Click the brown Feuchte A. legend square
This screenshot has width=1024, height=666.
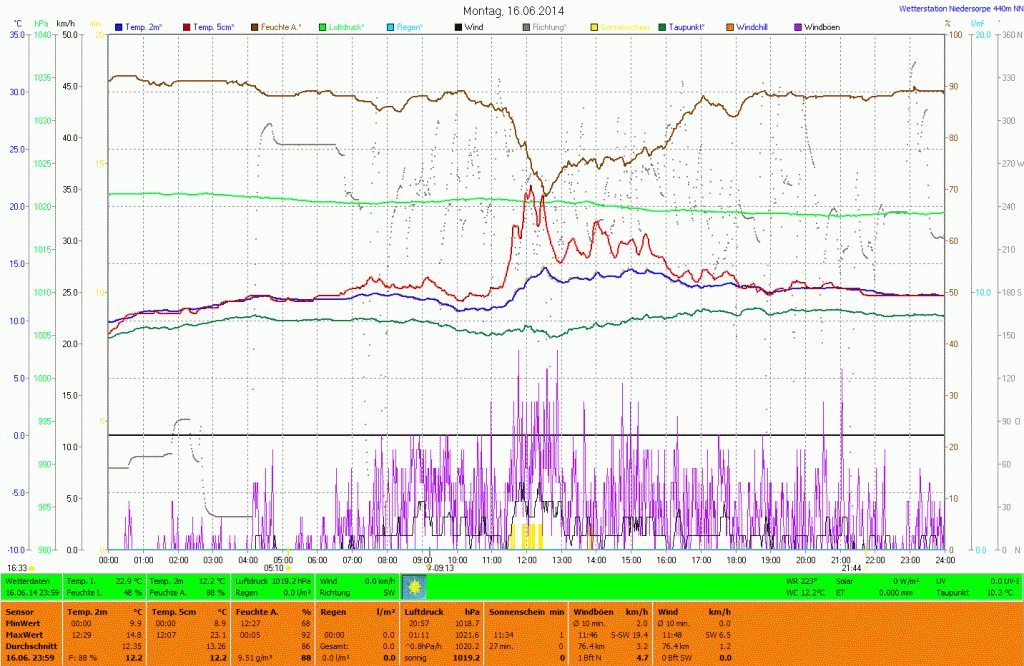255,26
